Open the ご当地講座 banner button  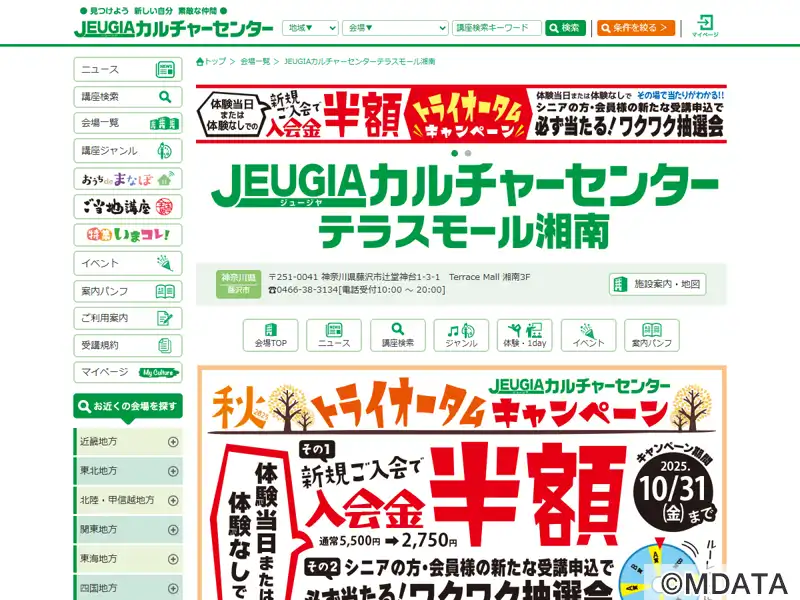click(128, 207)
